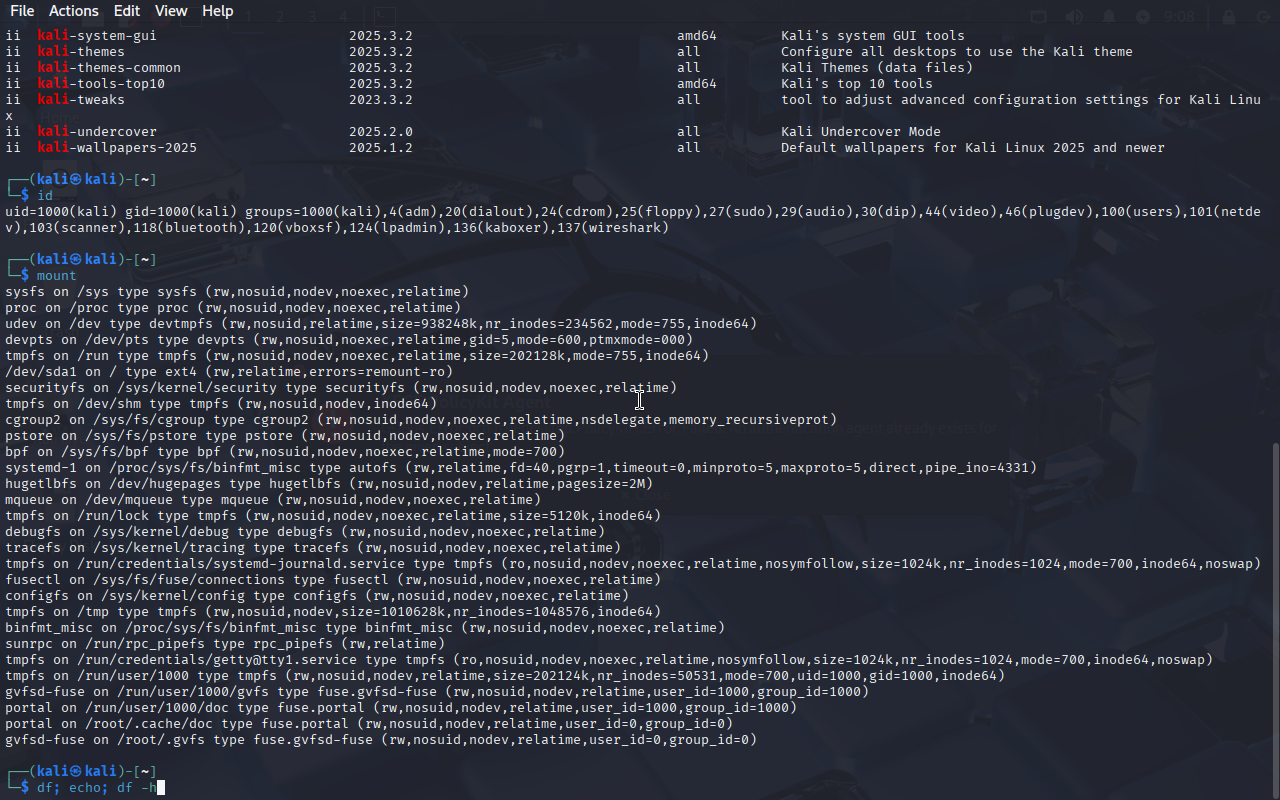This screenshot has height=800, width=1280.
Task: Open the Help menu
Action: pyautogui.click(x=217, y=11)
